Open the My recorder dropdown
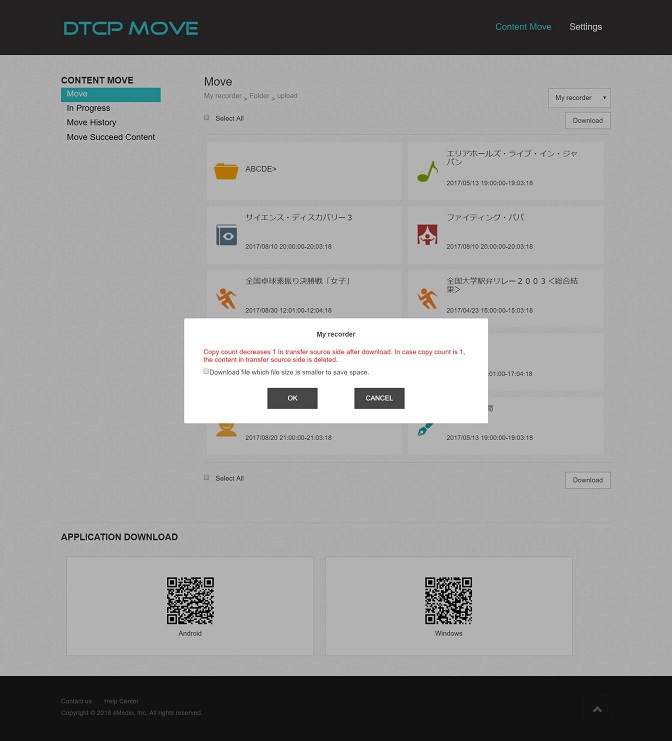The width and height of the screenshot is (672, 741). coord(579,98)
